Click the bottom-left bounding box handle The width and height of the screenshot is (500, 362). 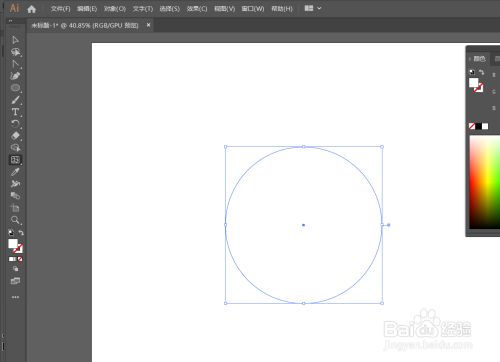click(226, 303)
